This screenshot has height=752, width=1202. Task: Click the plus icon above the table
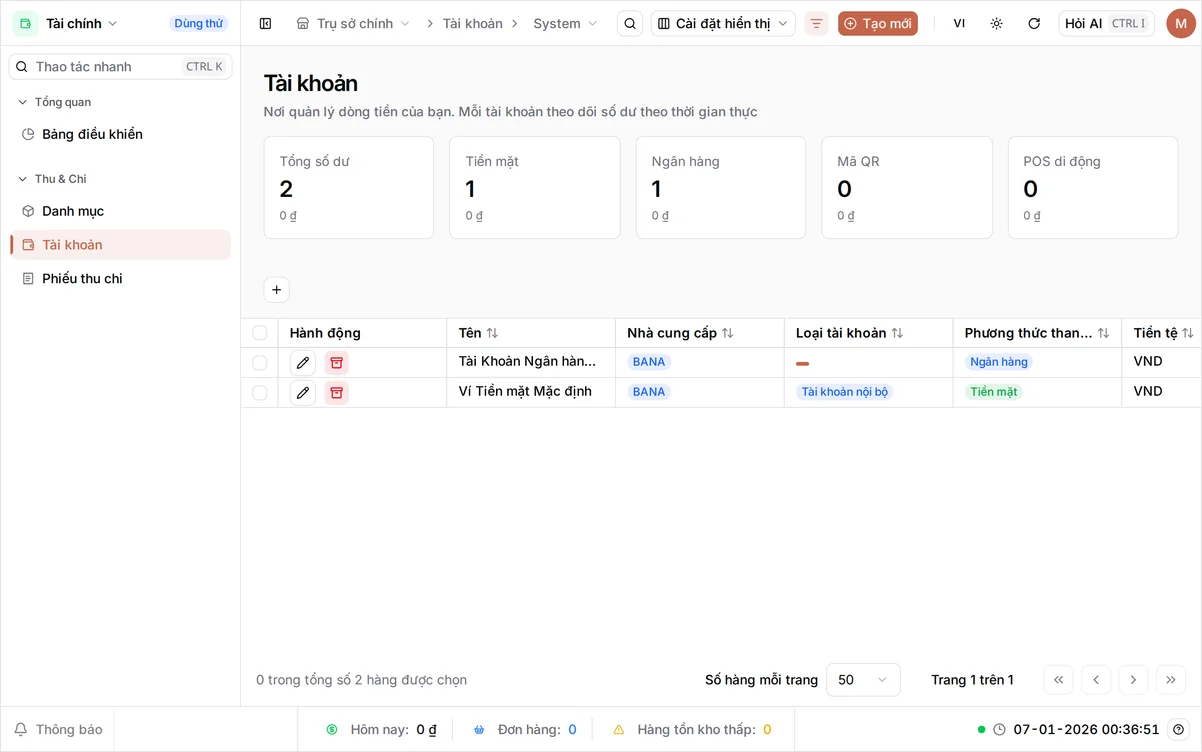point(277,290)
